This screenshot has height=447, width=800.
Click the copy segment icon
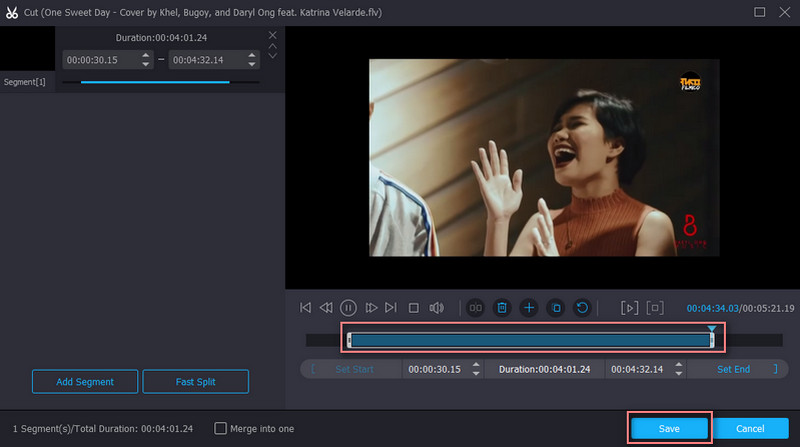click(556, 308)
